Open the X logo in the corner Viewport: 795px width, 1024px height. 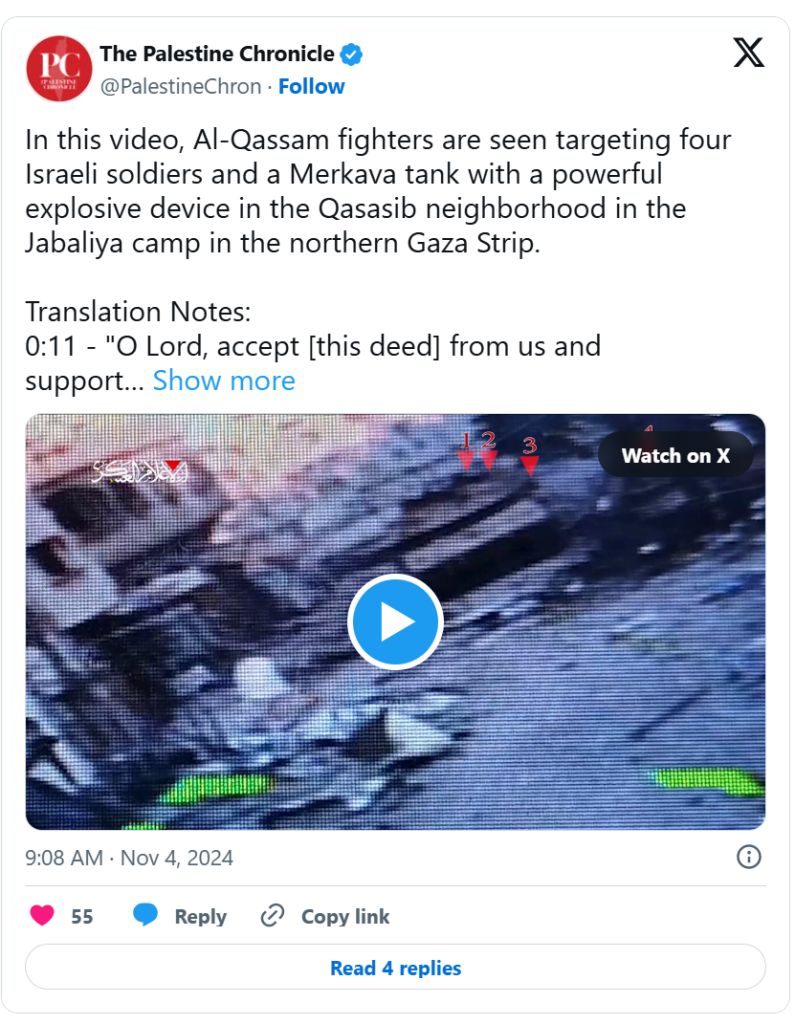coord(748,53)
